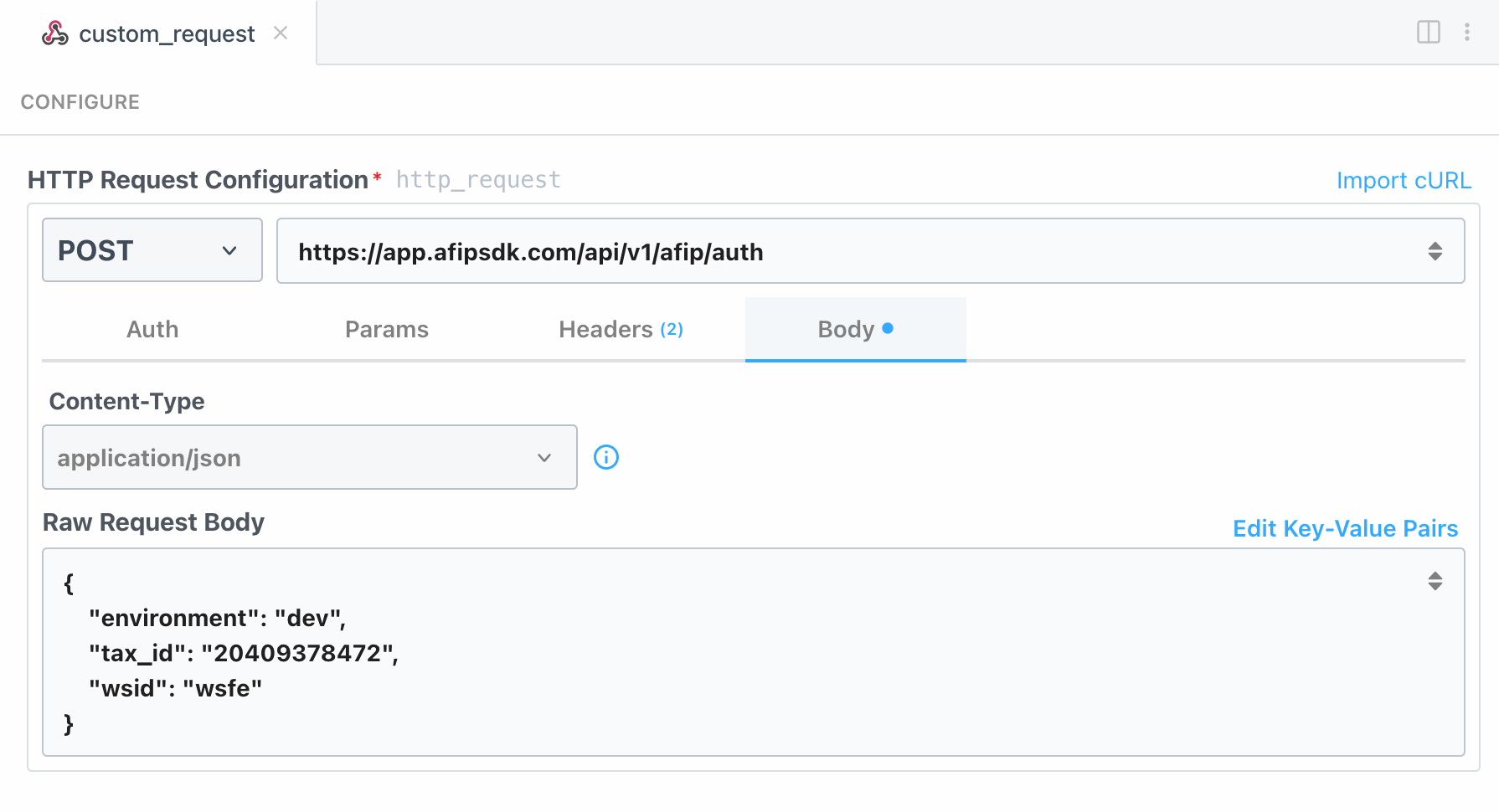Open the CONFIGURE section tab
Image resolution: width=1499 pixels, height=812 pixels.
(x=80, y=102)
